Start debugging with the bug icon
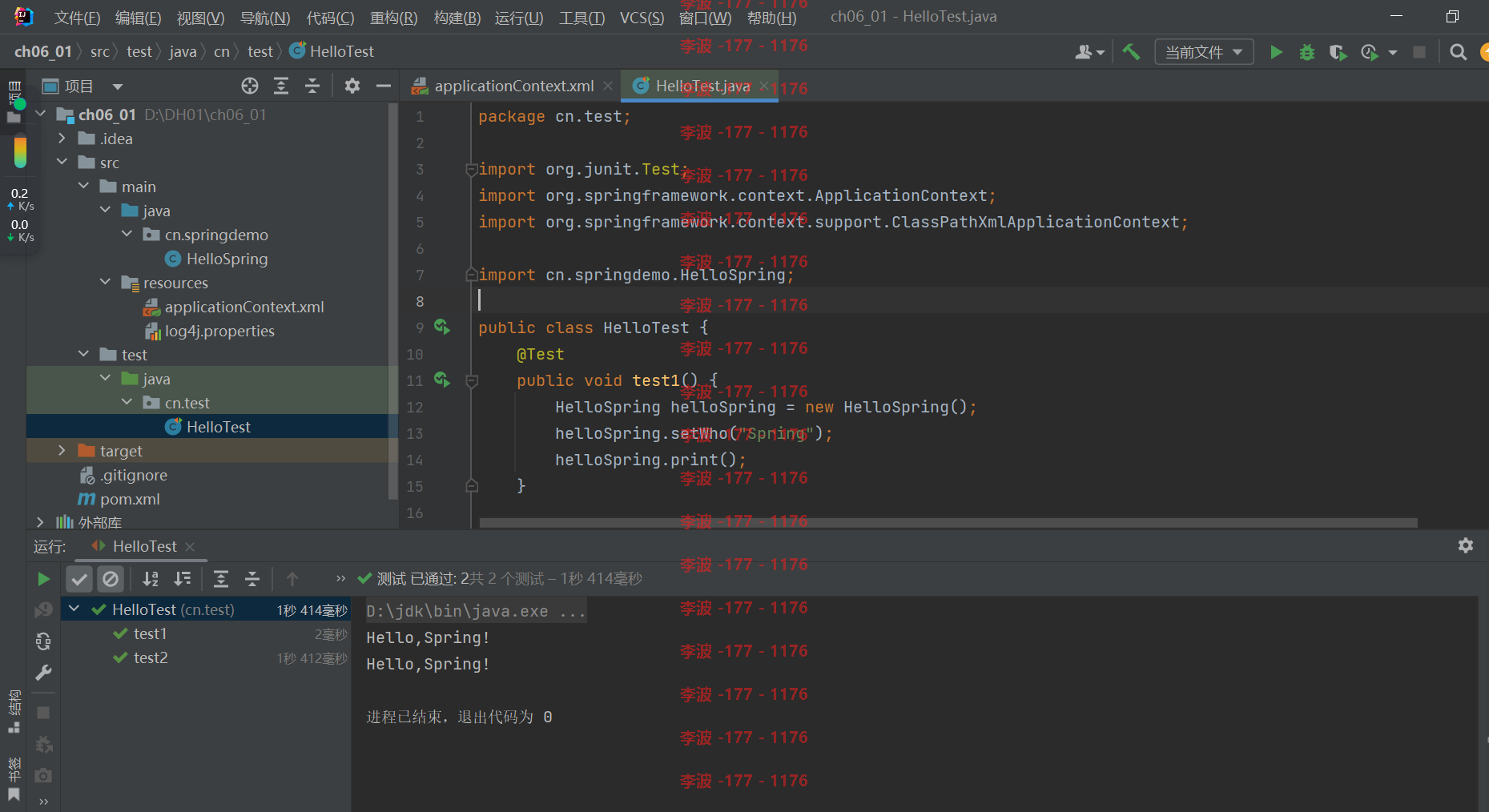1489x812 pixels. [1307, 52]
